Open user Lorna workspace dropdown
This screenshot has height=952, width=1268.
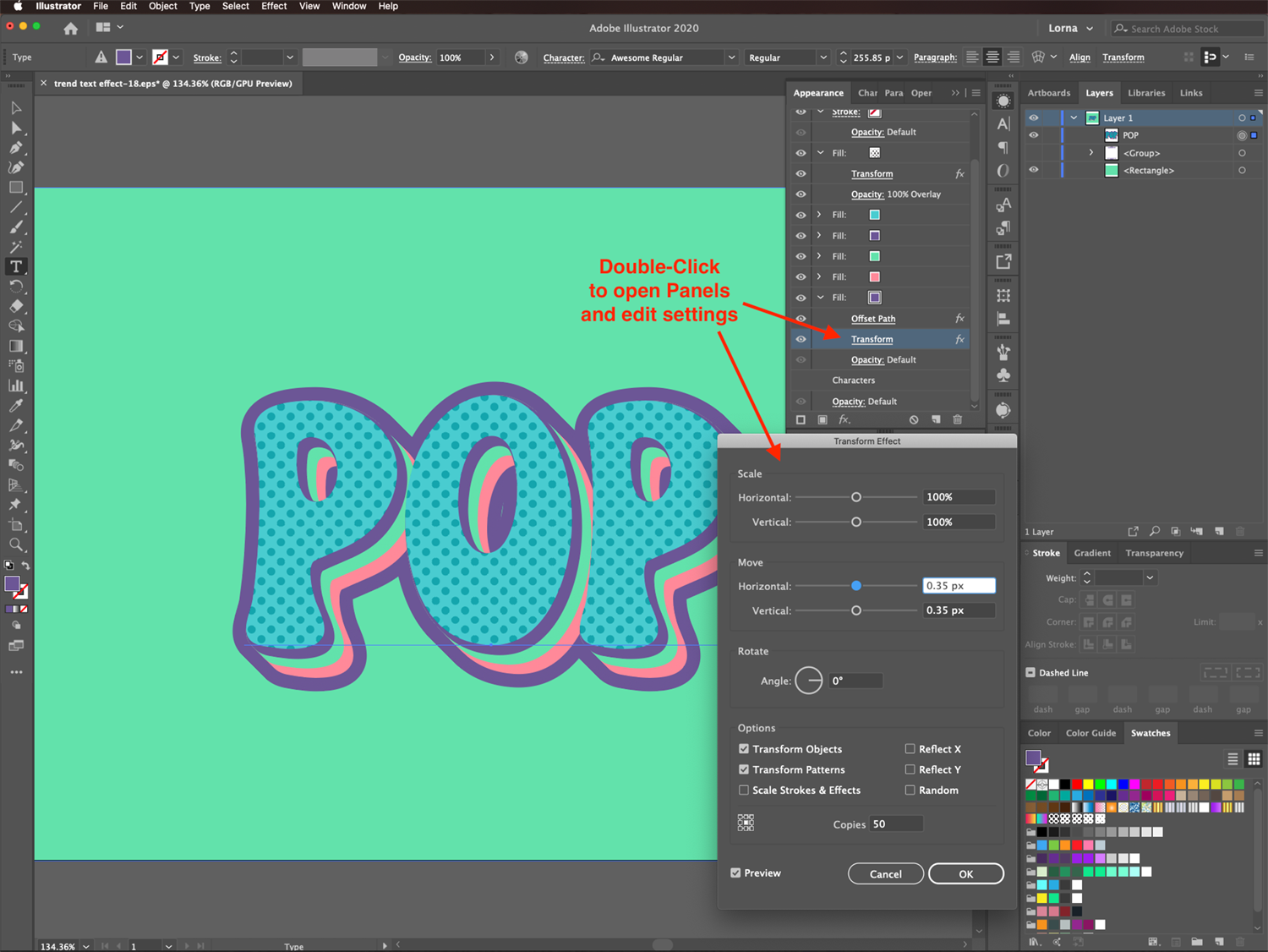1070,28
